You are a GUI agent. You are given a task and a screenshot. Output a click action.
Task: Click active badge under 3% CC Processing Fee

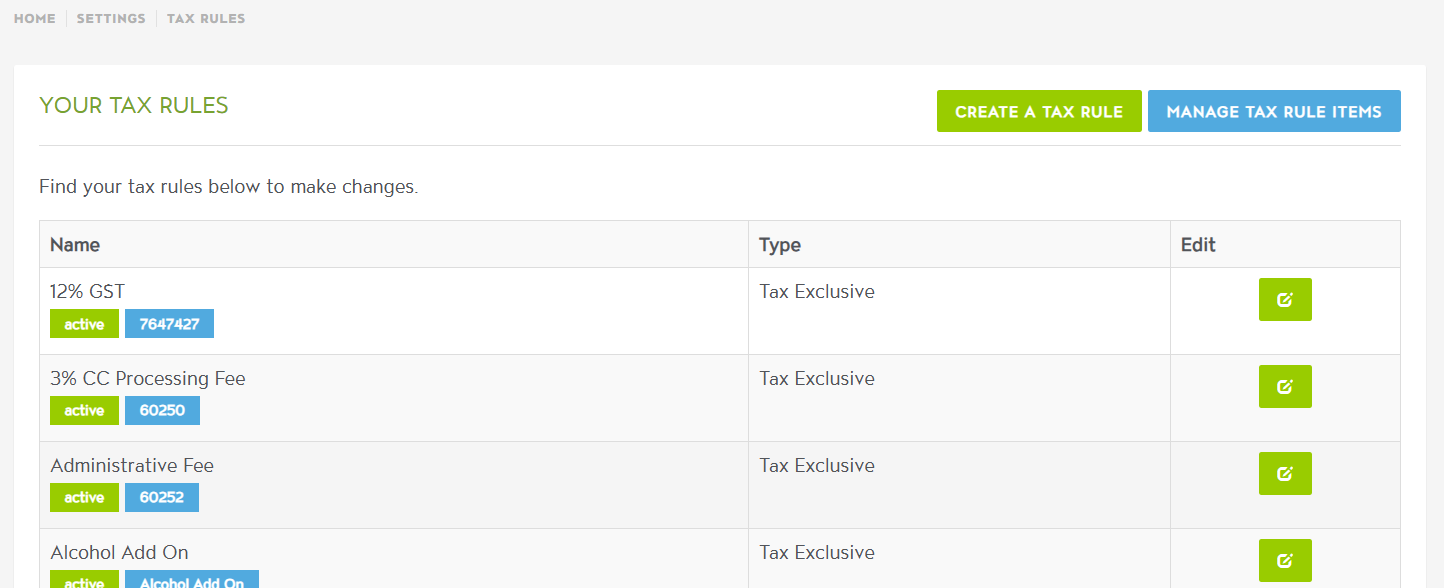coord(84,411)
